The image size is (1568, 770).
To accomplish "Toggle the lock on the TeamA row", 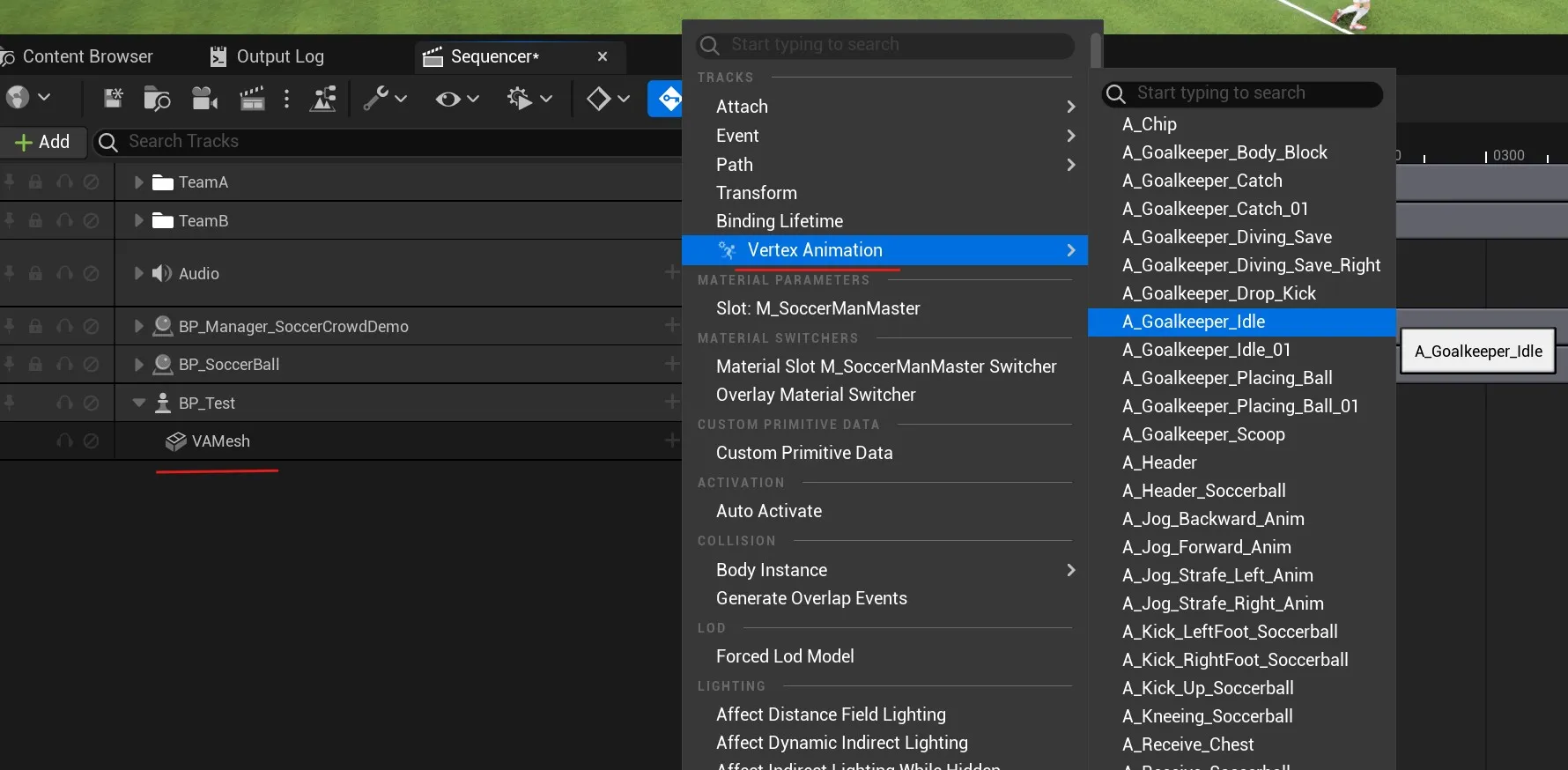I will 35,181.
